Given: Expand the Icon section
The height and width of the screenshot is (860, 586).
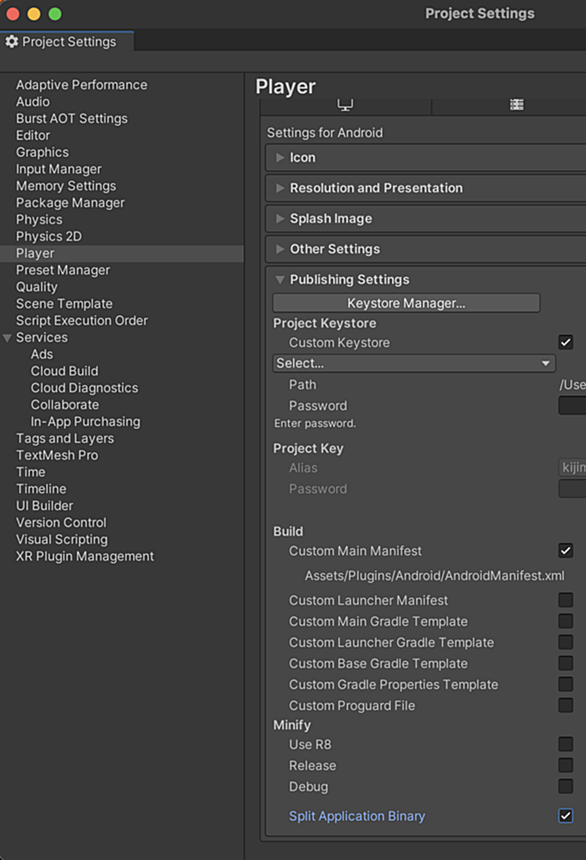Looking at the screenshot, I should click(280, 157).
